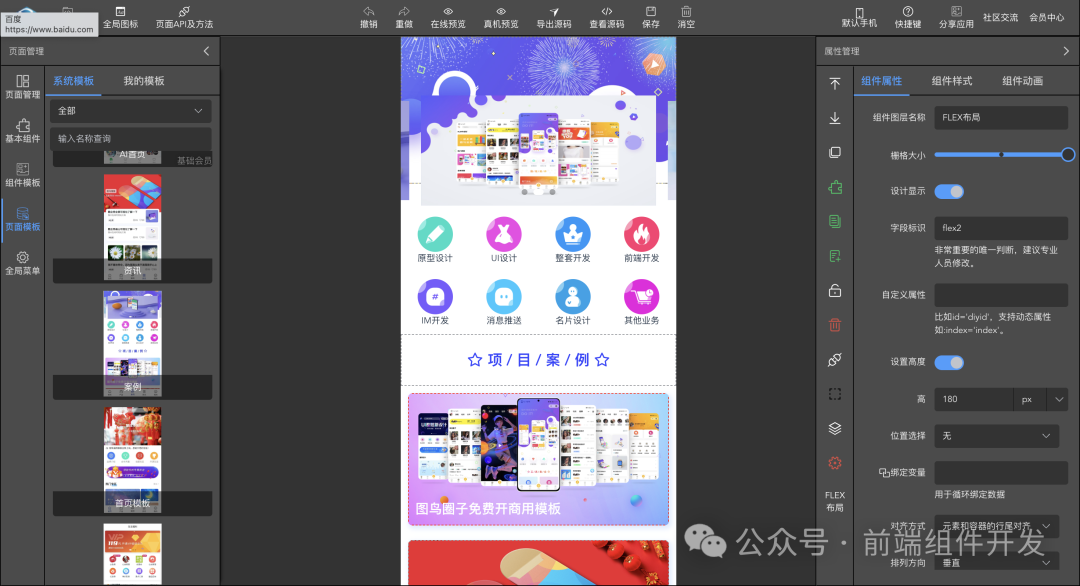Viewport: 1080px width, 586px height.
Task: Open 页面管理 in left sidebar
Action: point(23,87)
